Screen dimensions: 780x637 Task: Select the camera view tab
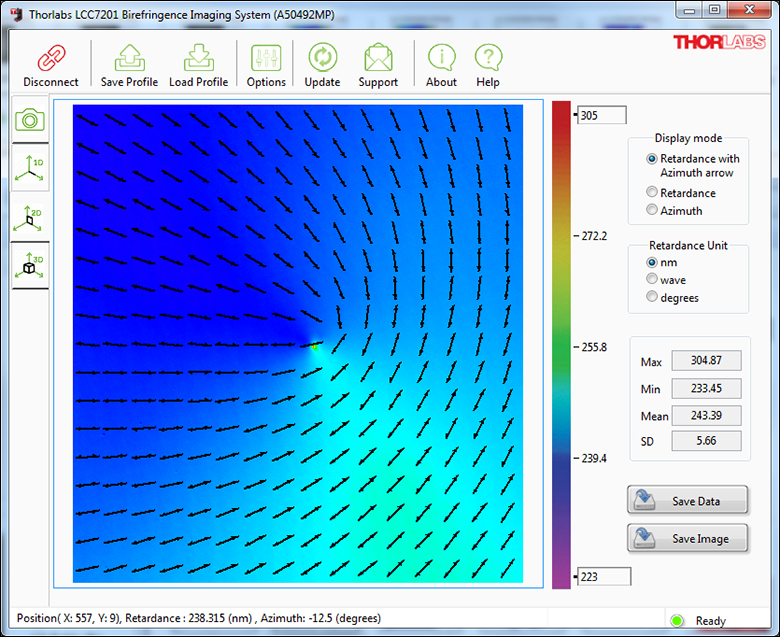[30, 120]
